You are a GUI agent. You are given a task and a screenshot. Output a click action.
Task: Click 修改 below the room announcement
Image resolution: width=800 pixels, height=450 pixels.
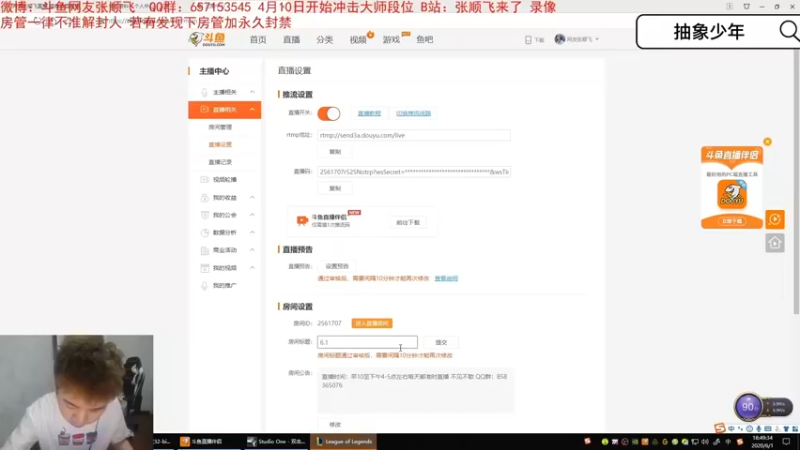335,424
